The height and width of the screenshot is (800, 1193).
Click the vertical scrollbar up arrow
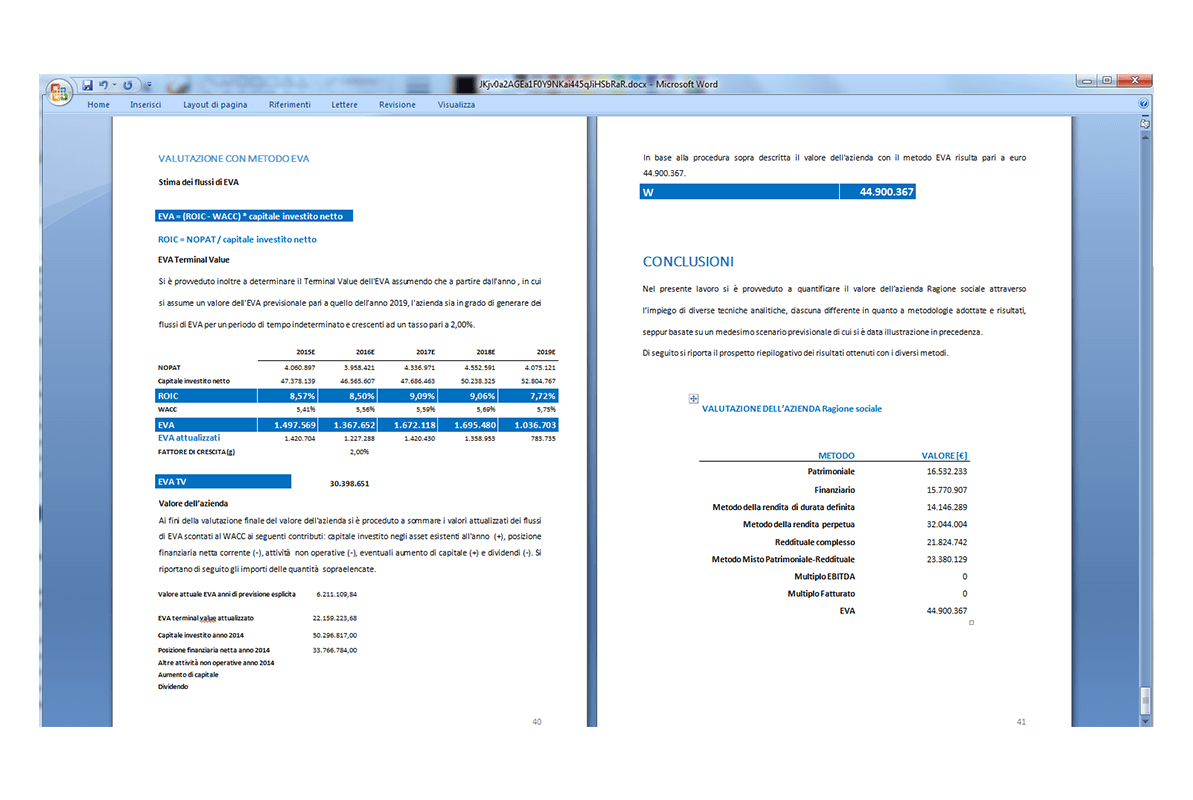tap(1145, 137)
